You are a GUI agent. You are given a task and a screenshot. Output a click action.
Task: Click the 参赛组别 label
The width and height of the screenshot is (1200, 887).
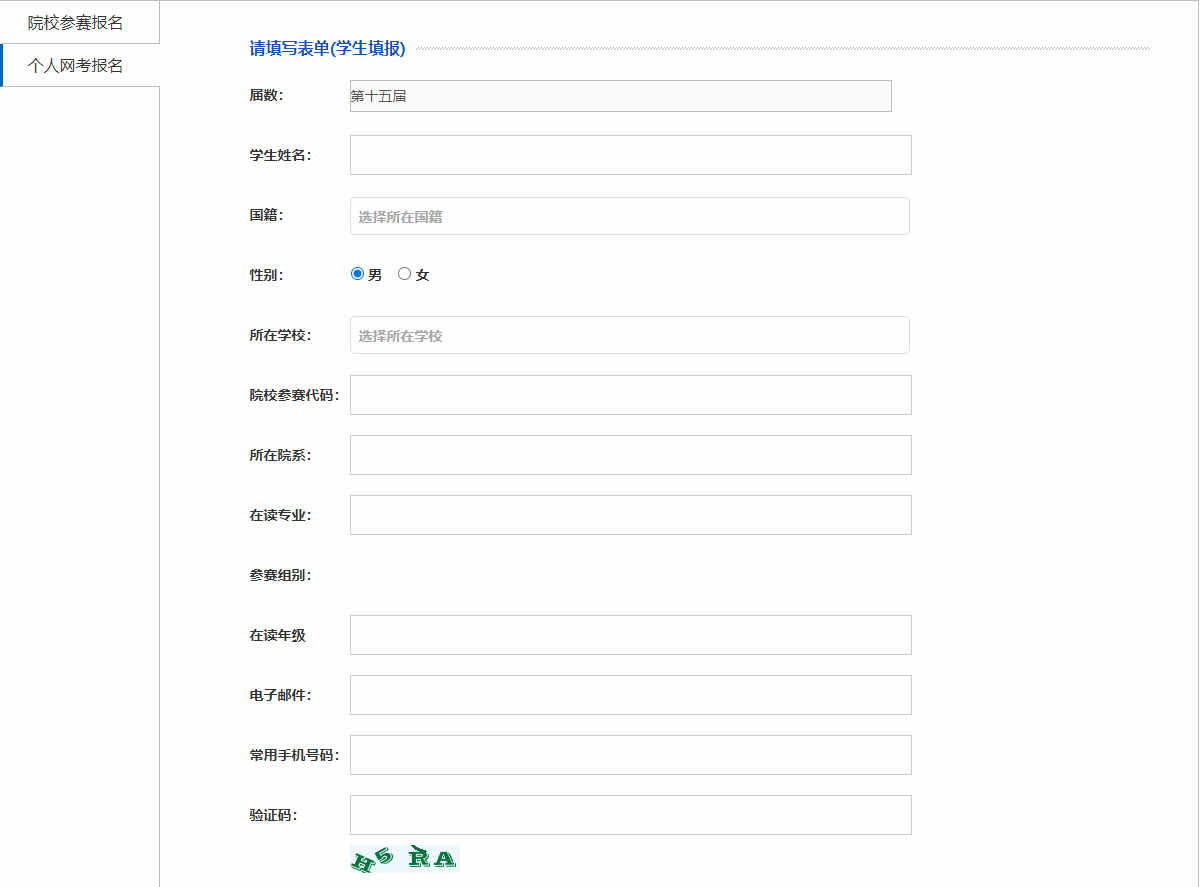pos(281,575)
